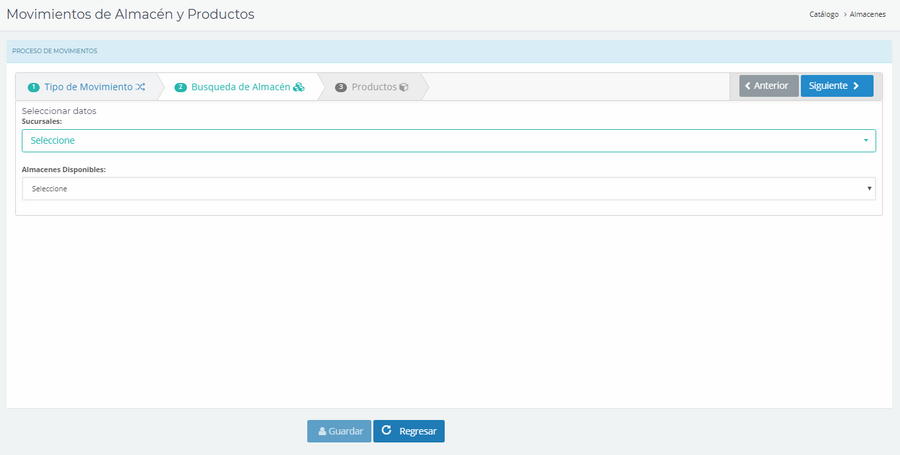Select the Busqueda de Almacén step tab
This screenshot has width=900, height=455.
tap(240, 87)
